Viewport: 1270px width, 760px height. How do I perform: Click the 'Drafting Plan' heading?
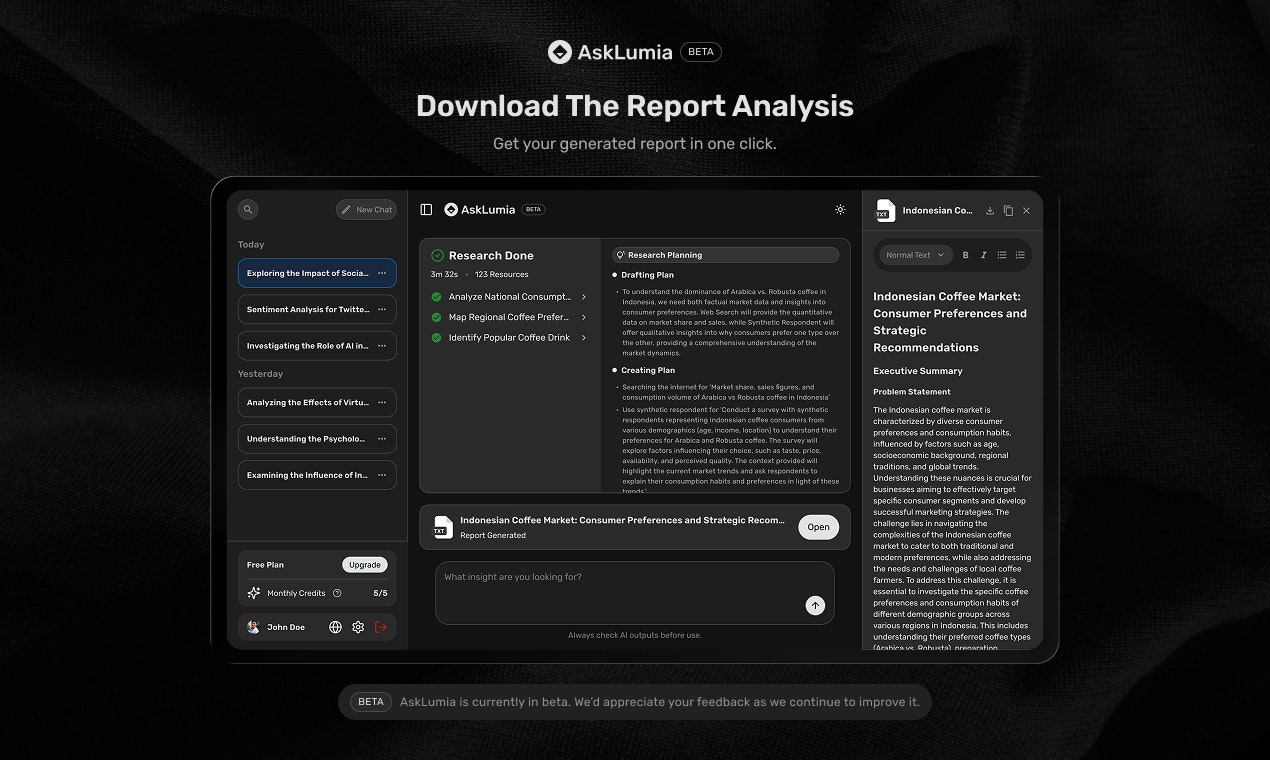(x=648, y=275)
